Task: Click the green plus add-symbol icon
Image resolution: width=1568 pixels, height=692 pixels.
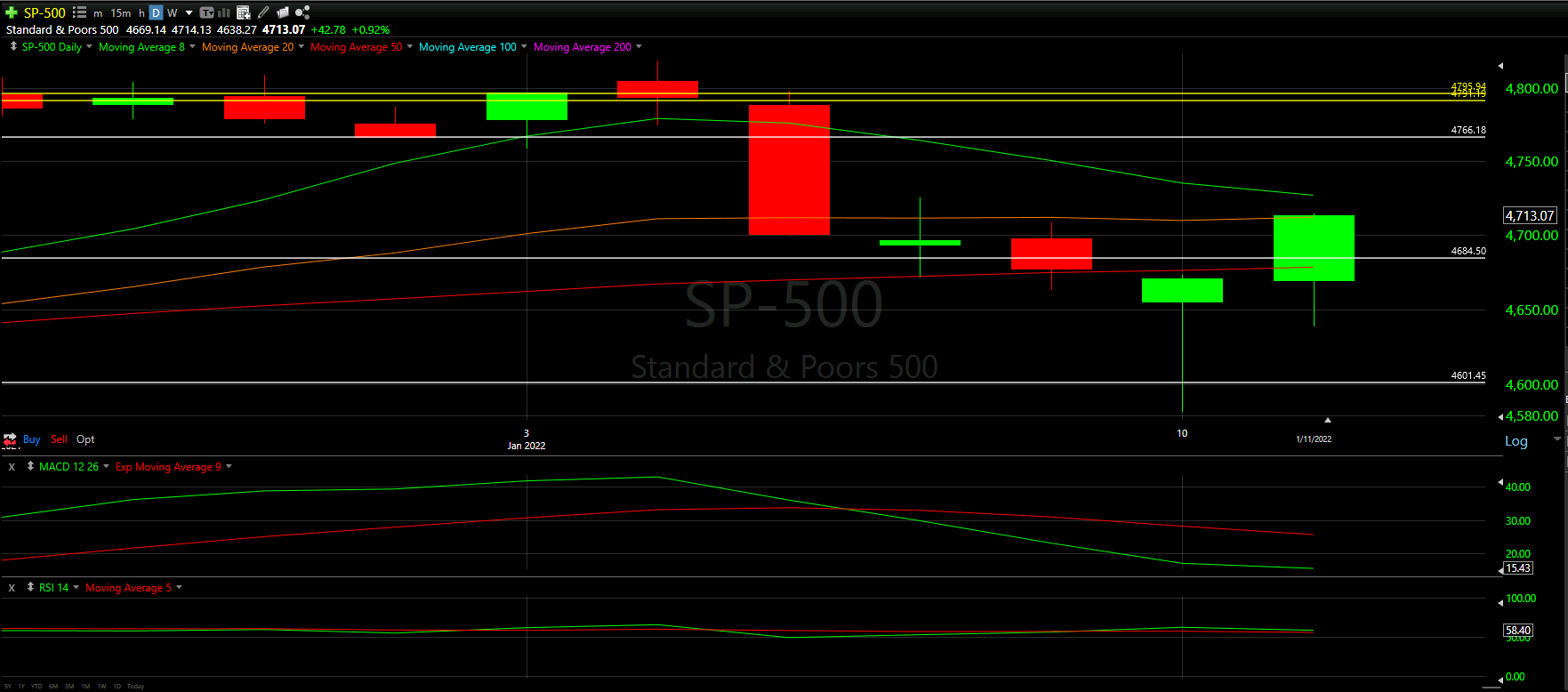Action: (12, 12)
